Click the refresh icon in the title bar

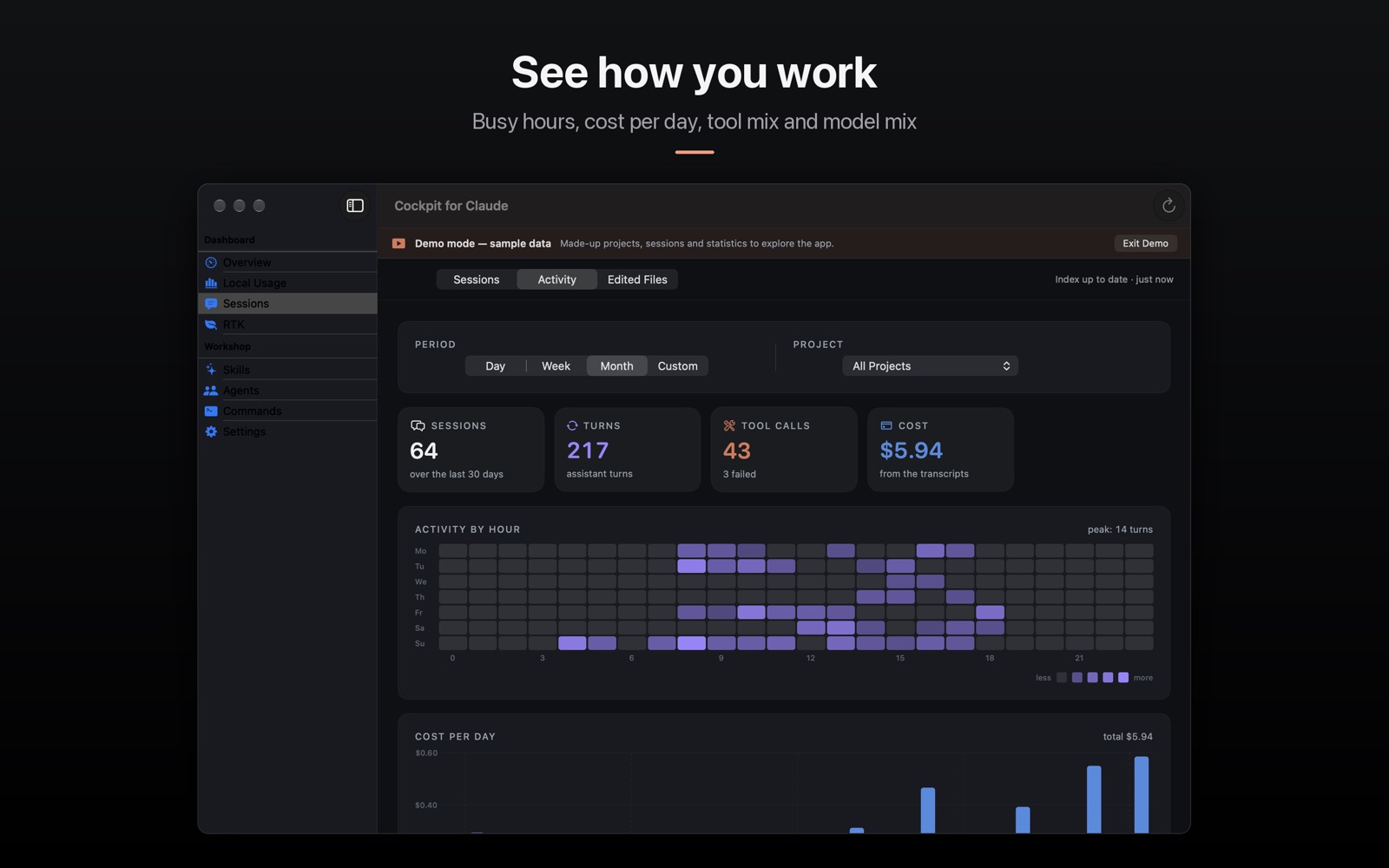[x=1168, y=206]
